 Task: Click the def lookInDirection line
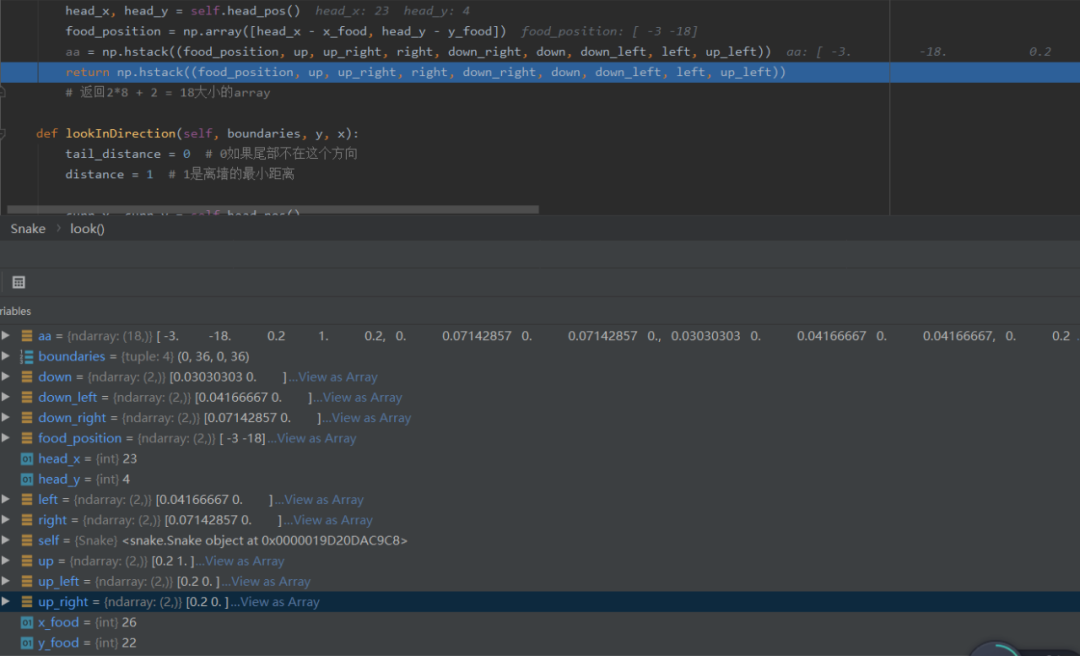pos(198,134)
